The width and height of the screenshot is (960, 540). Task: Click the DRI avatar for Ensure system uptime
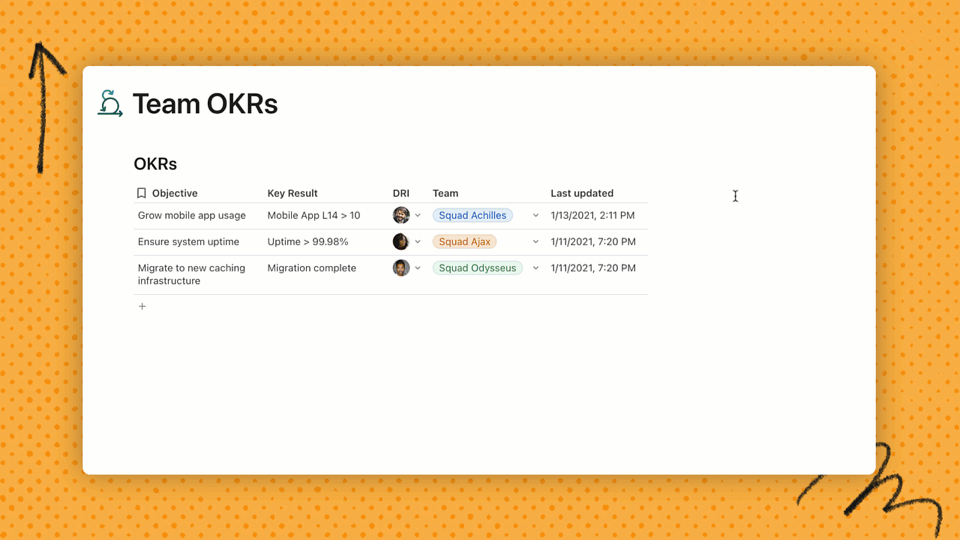pos(401,241)
